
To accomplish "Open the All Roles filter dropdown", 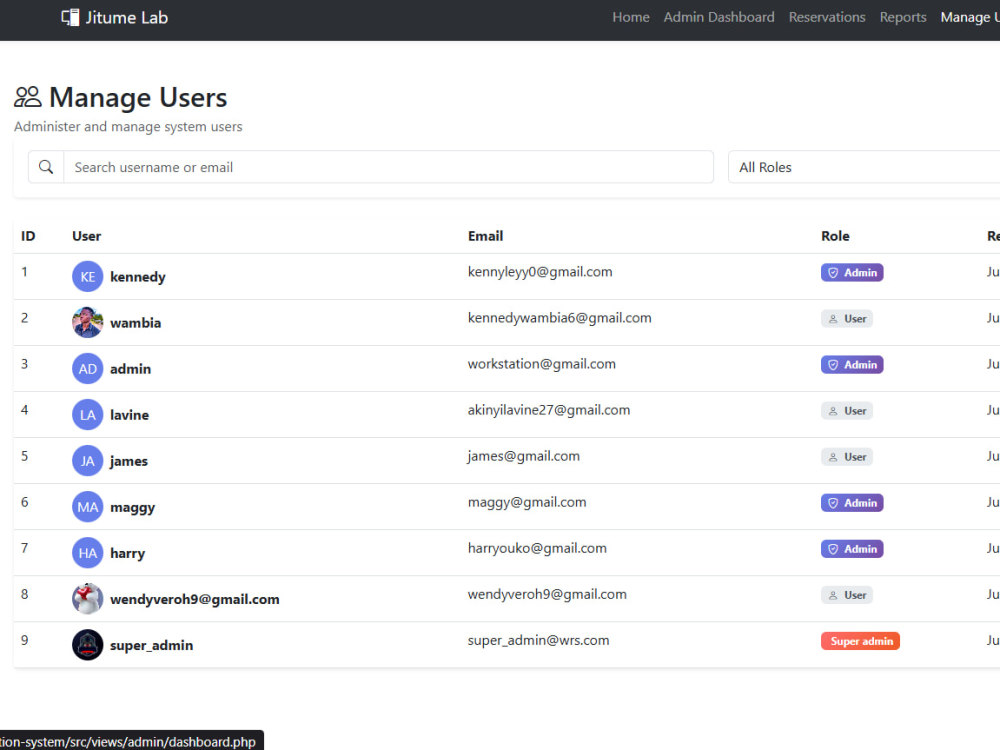I will 864,167.
